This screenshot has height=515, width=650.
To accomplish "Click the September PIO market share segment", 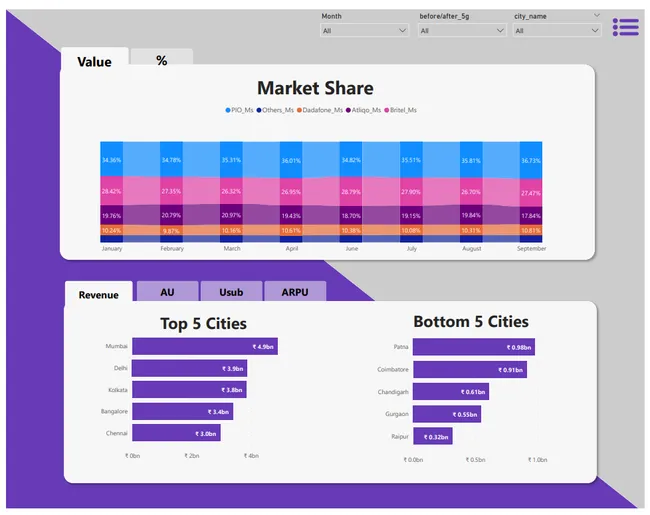I will (531, 160).
